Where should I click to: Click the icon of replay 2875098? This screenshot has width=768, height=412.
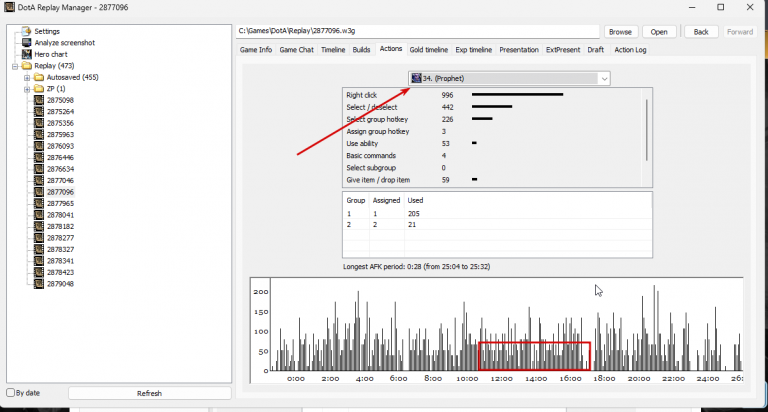39,100
